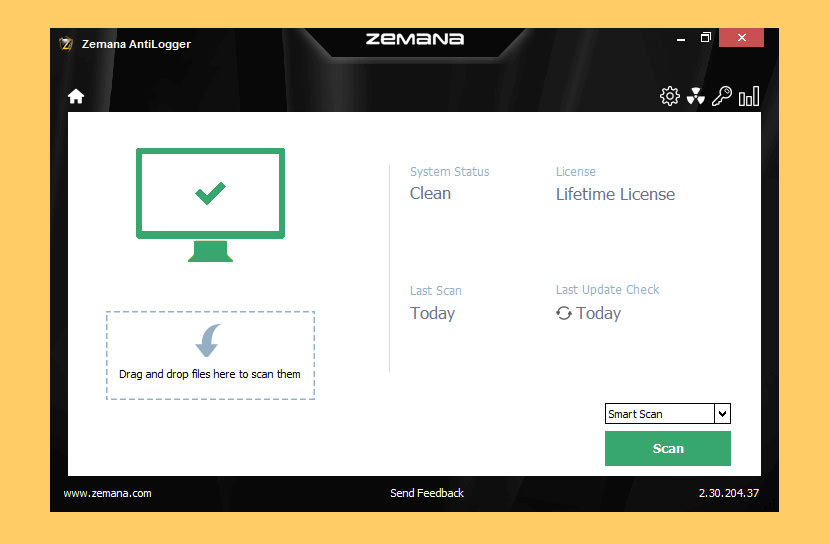Start the green Scan button

[667, 448]
